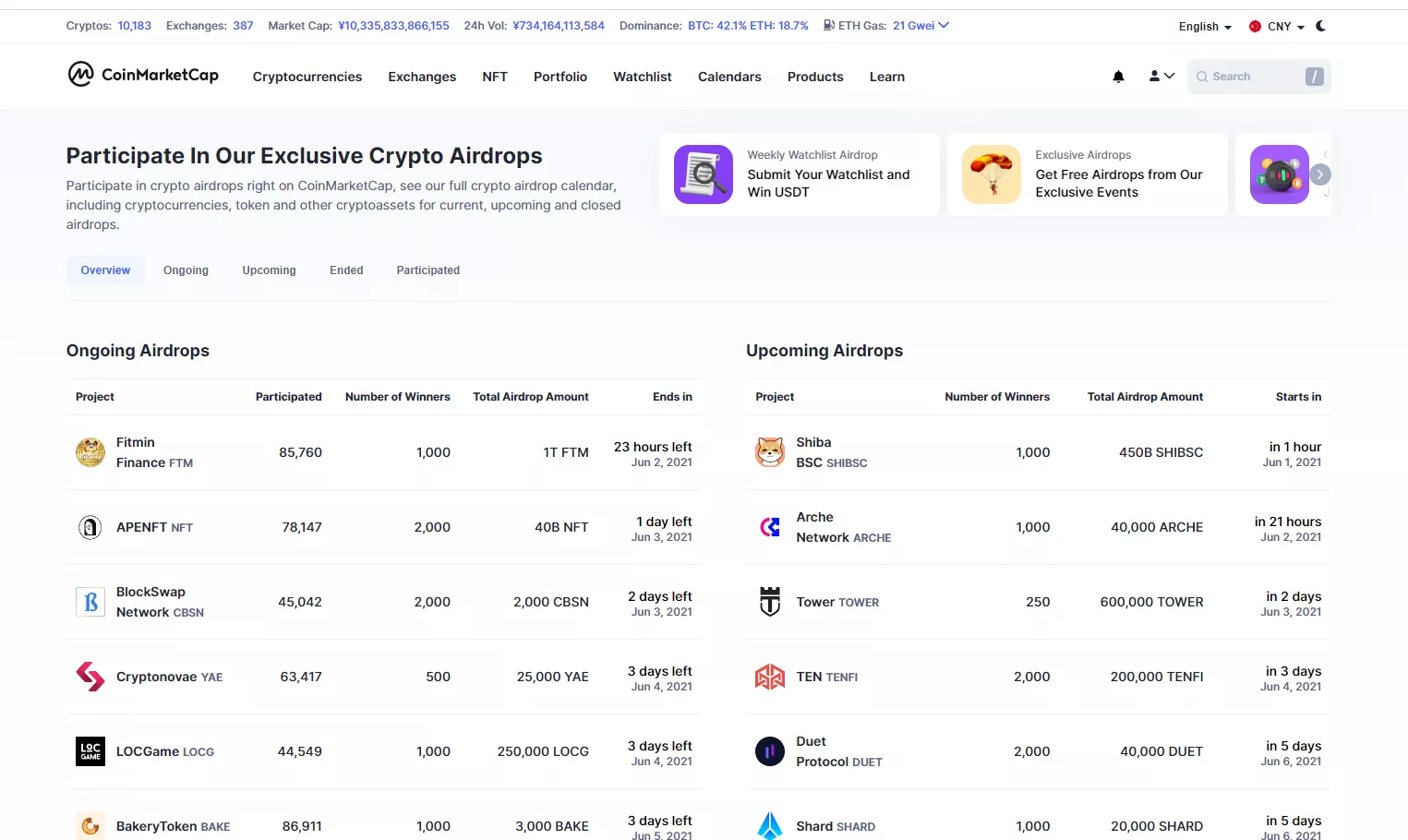Click the Shiba BSC icon
1408x840 pixels.
pyautogui.click(x=770, y=452)
